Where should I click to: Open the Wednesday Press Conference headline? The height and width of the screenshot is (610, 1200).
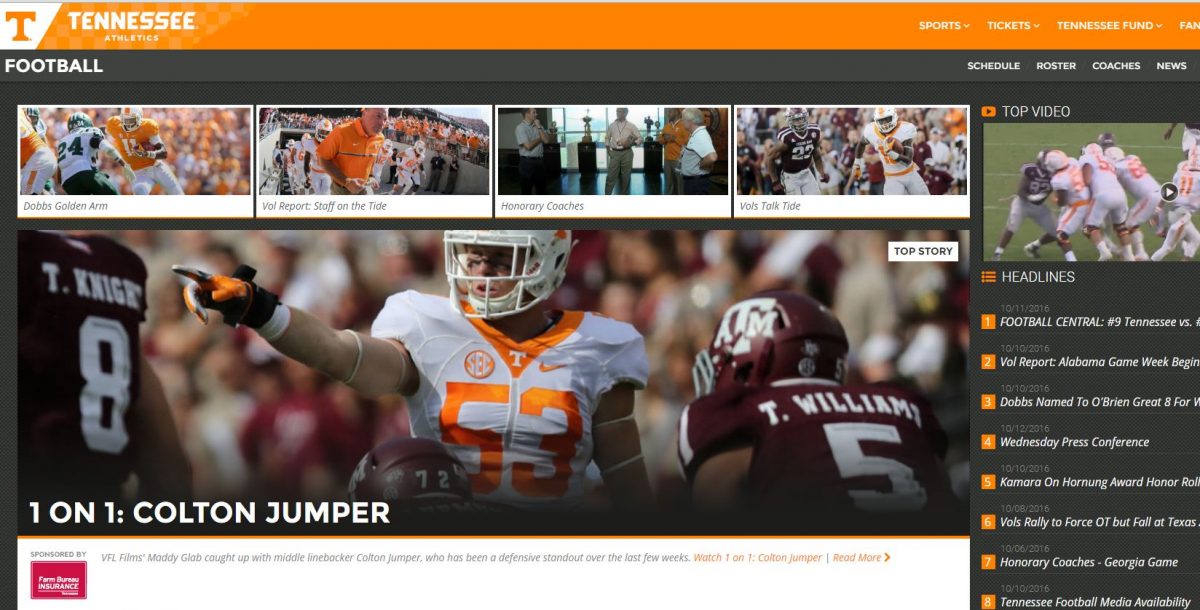[1075, 442]
